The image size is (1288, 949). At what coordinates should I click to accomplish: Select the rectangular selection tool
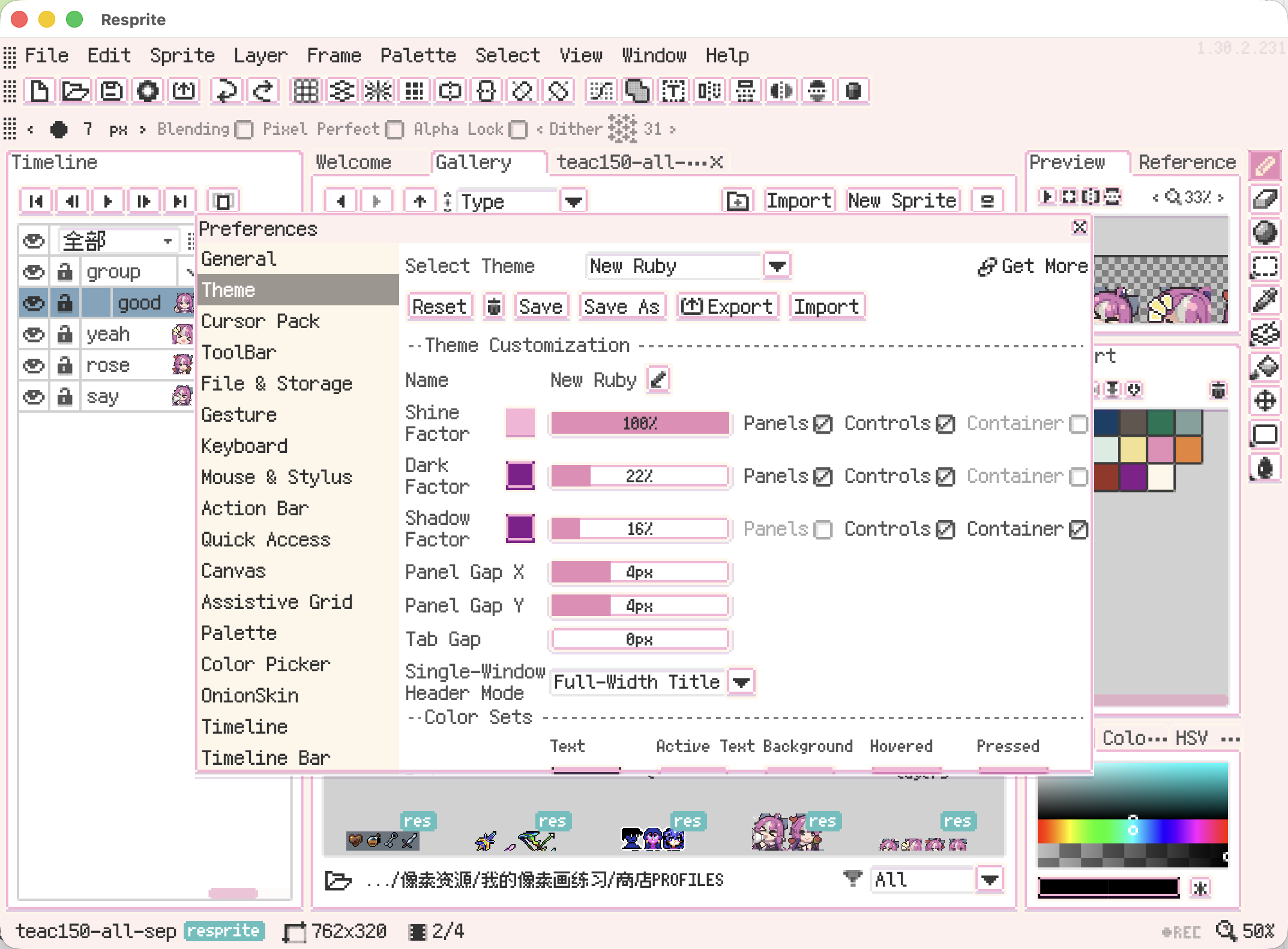pos(1265,266)
